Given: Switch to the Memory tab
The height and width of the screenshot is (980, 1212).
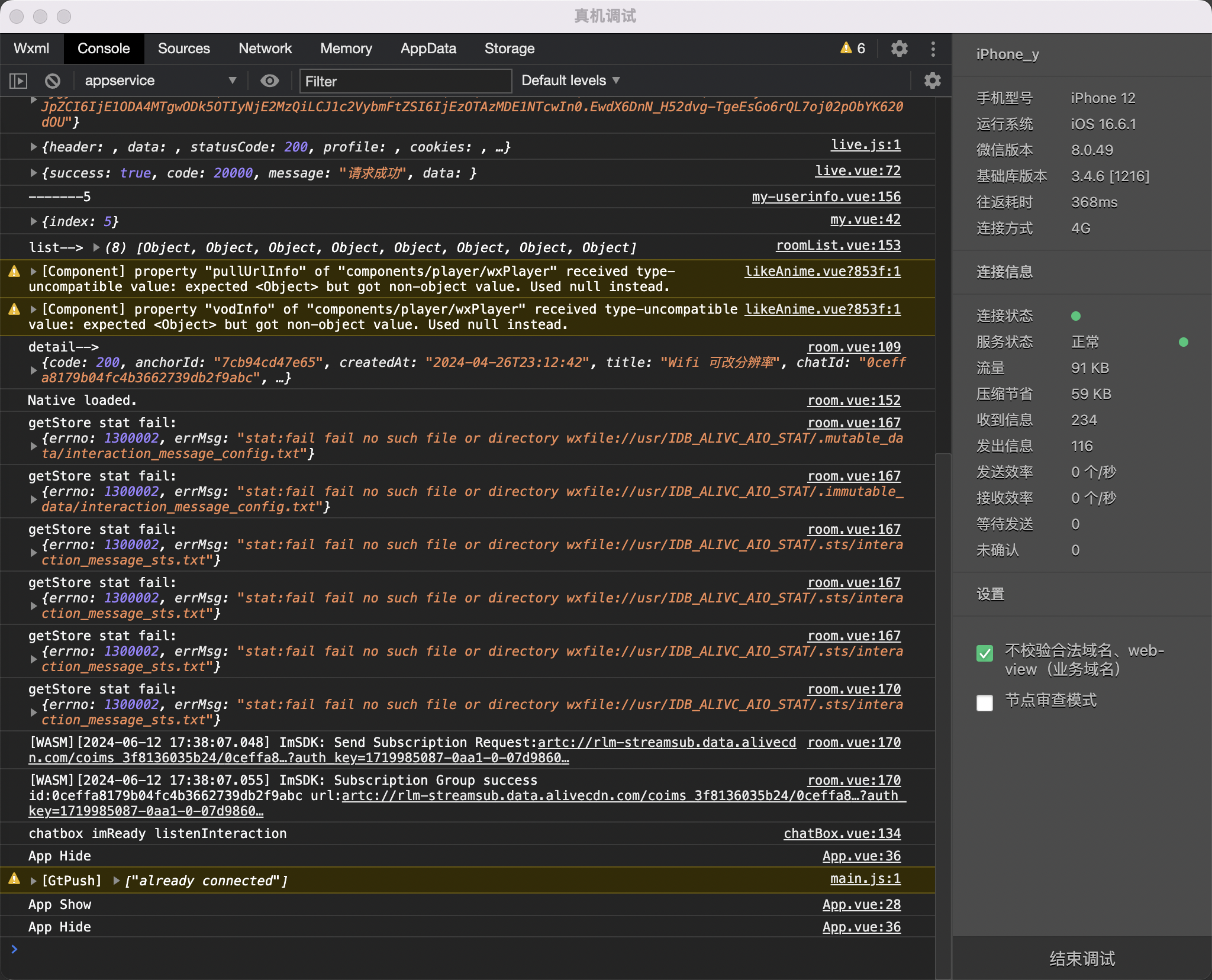Looking at the screenshot, I should tap(346, 49).
